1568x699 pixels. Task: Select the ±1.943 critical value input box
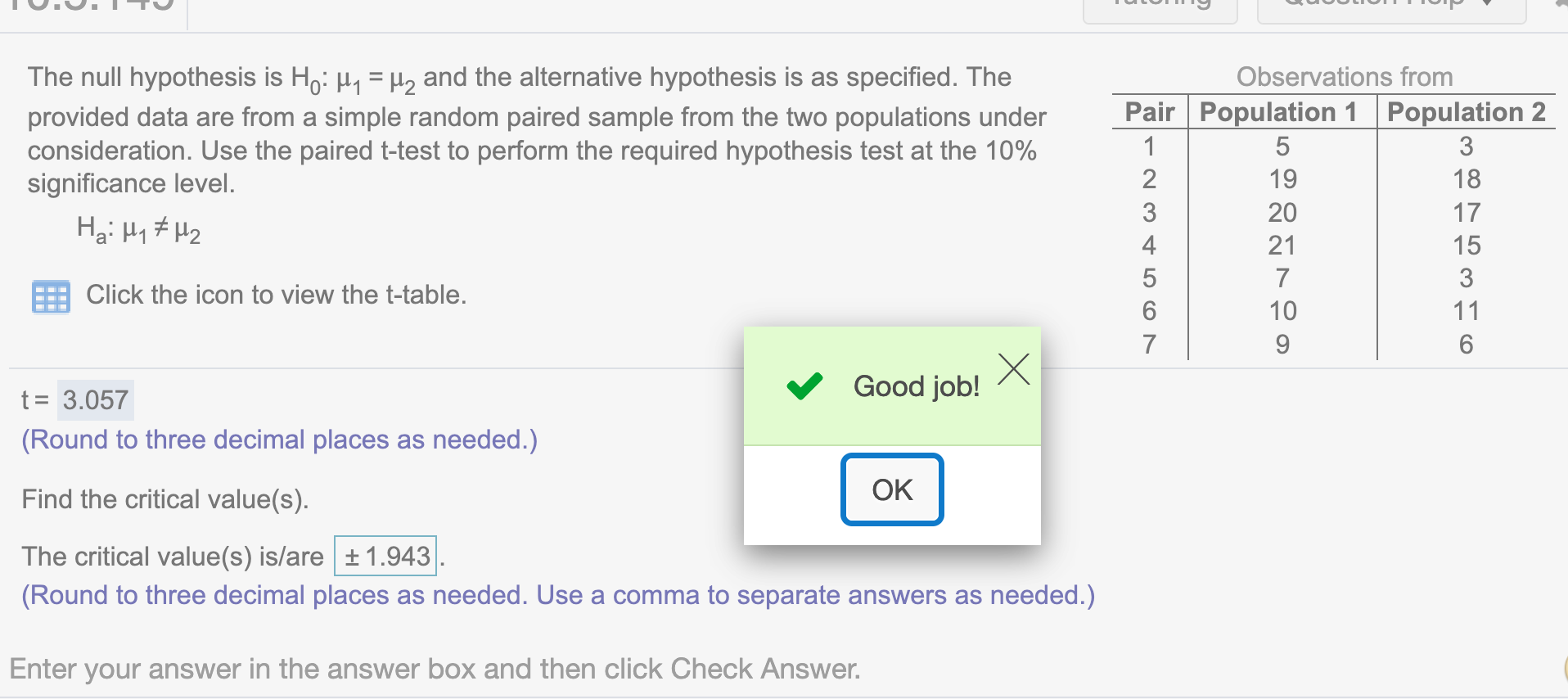click(x=385, y=557)
